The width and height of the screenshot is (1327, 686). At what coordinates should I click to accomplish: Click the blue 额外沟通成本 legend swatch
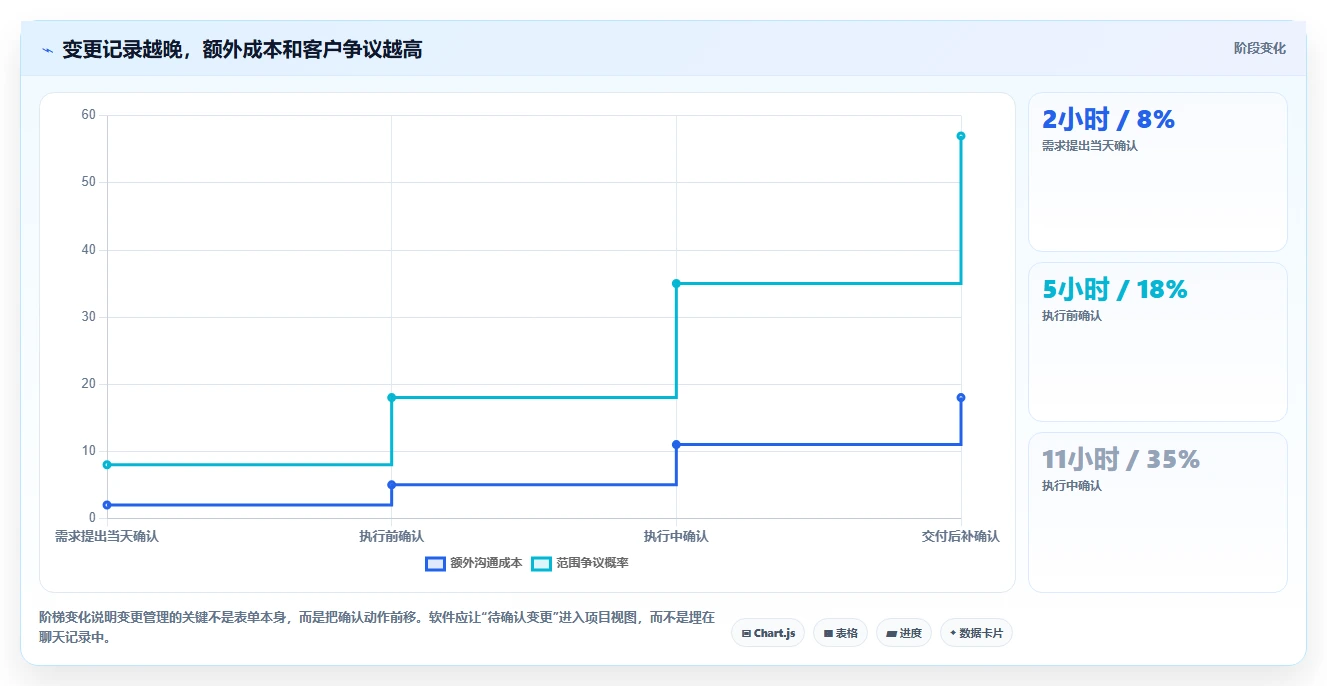tap(435, 563)
